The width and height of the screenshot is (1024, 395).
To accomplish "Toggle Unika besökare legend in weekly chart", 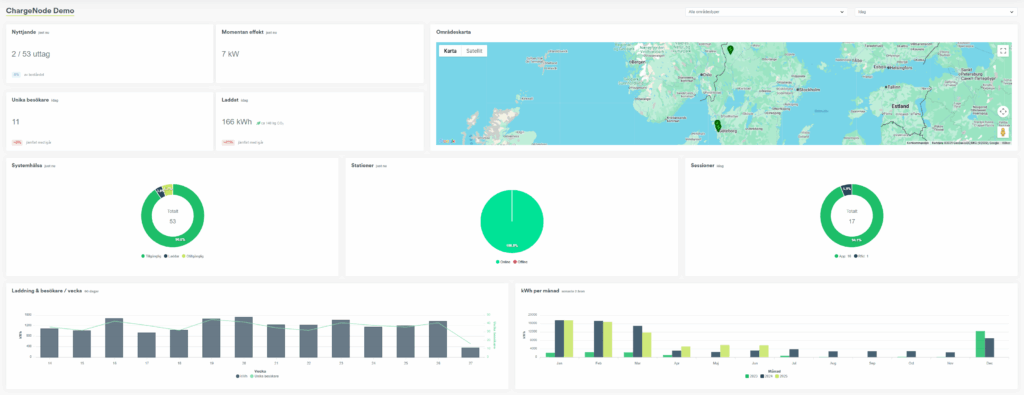I will click(263, 376).
